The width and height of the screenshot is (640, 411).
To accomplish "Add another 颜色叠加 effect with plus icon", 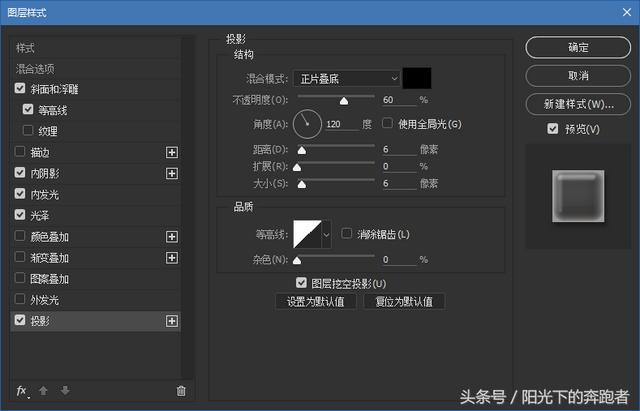I will (x=172, y=237).
